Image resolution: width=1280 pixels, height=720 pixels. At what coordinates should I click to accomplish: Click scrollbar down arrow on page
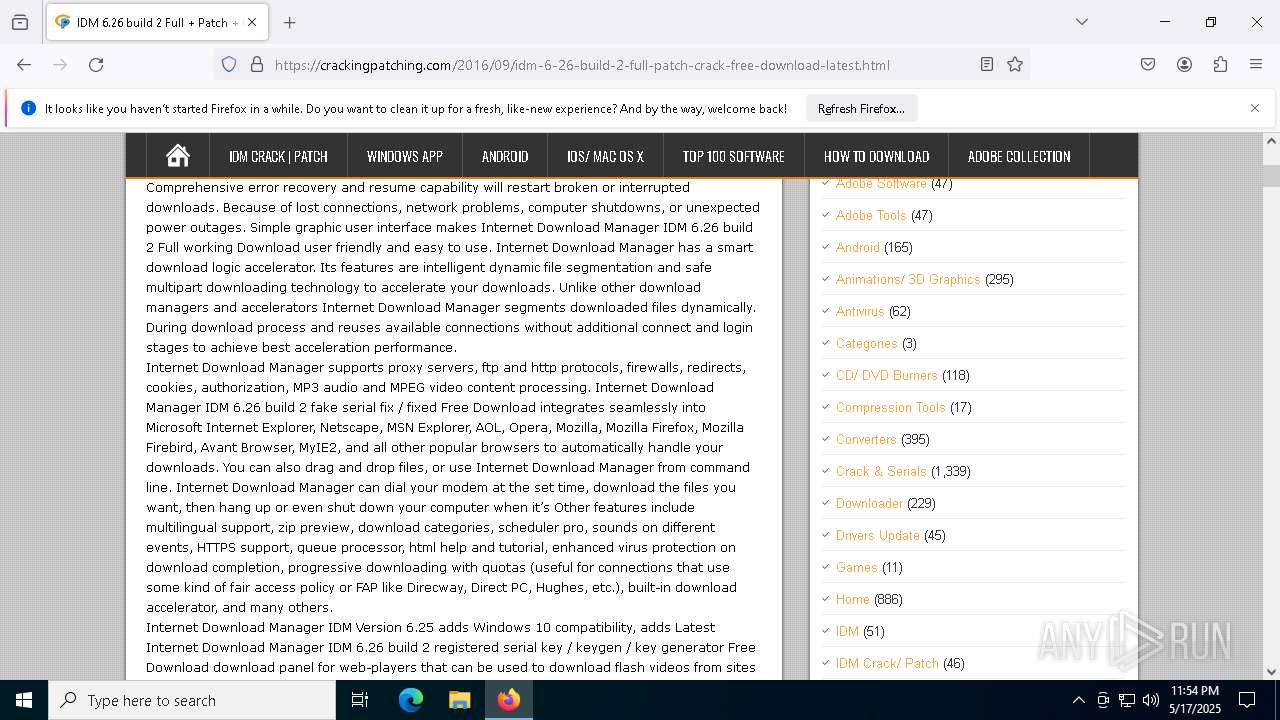[x=1271, y=672]
